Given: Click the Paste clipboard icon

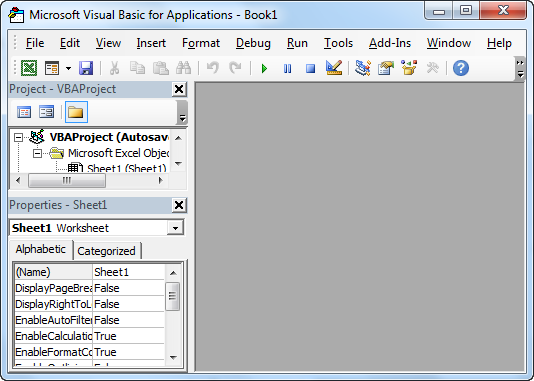Looking at the screenshot, I should (x=160, y=68).
